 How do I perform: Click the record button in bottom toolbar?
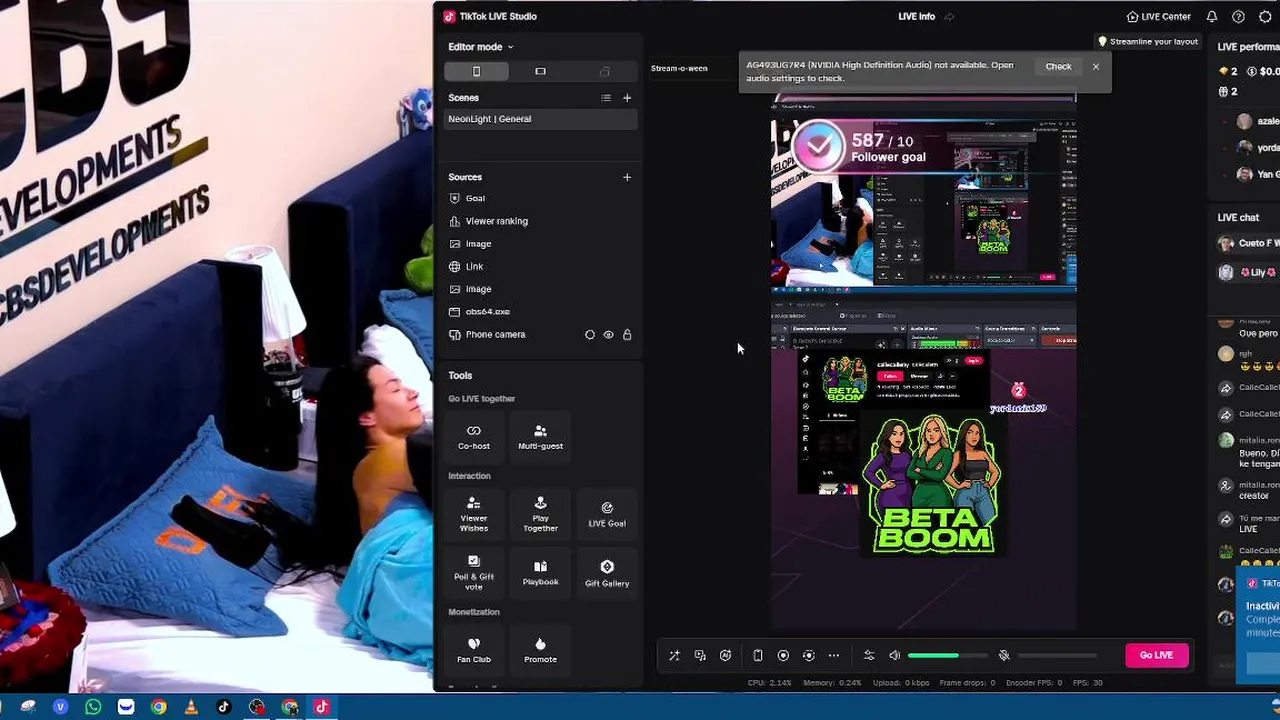783,656
